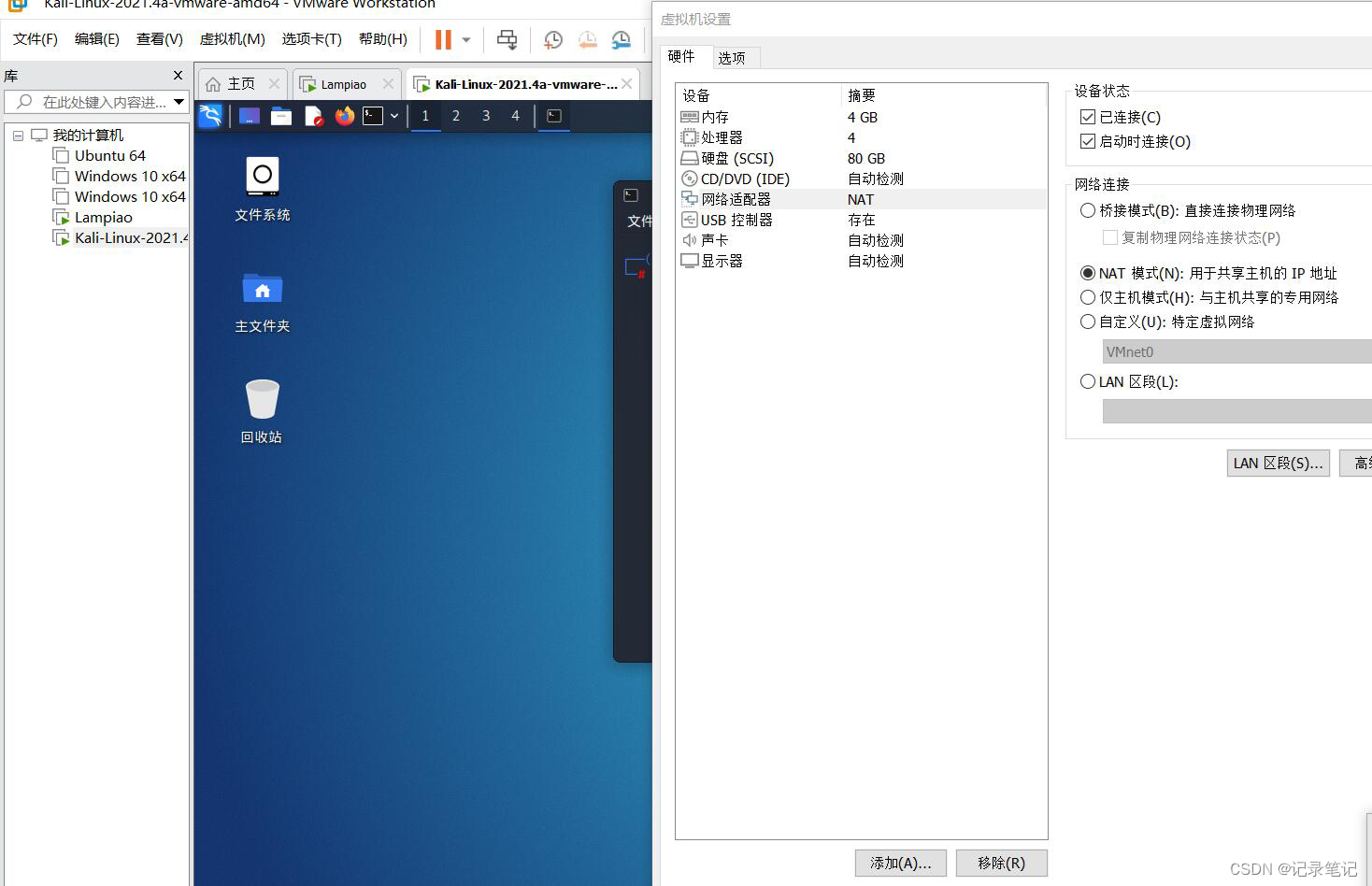Image resolution: width=1372 pixels, height=886 pixels.
Task: Revert to previous snapshot icon
Action: 587,39
